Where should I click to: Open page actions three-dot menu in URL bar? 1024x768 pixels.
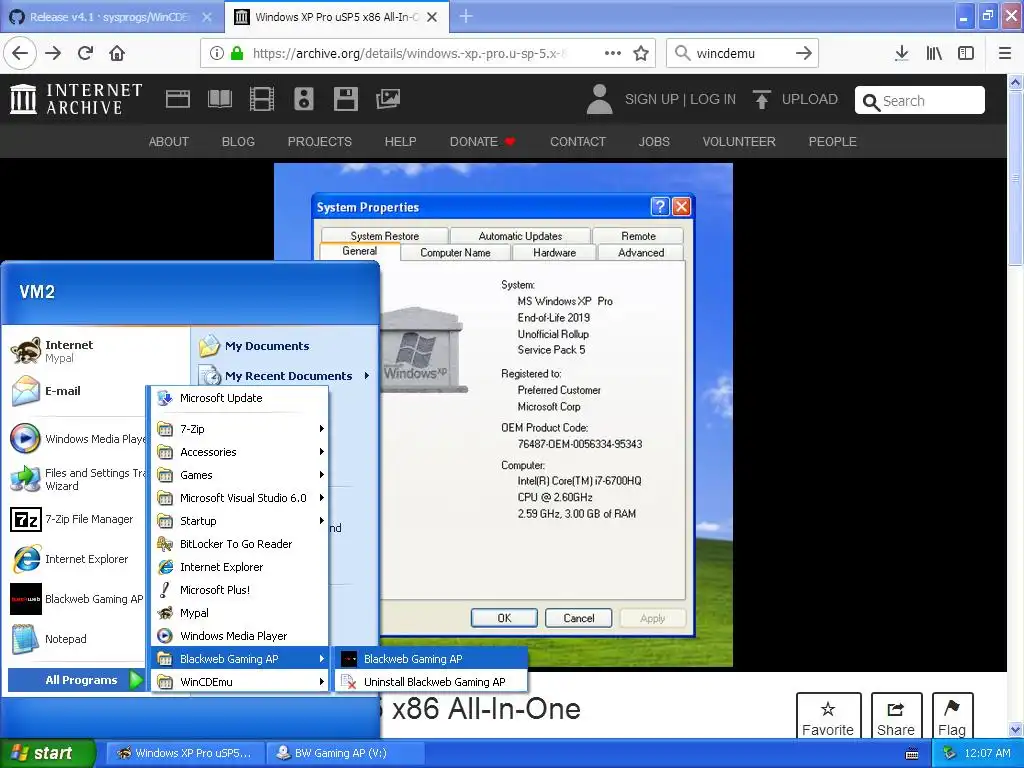[x=613, y=53]
